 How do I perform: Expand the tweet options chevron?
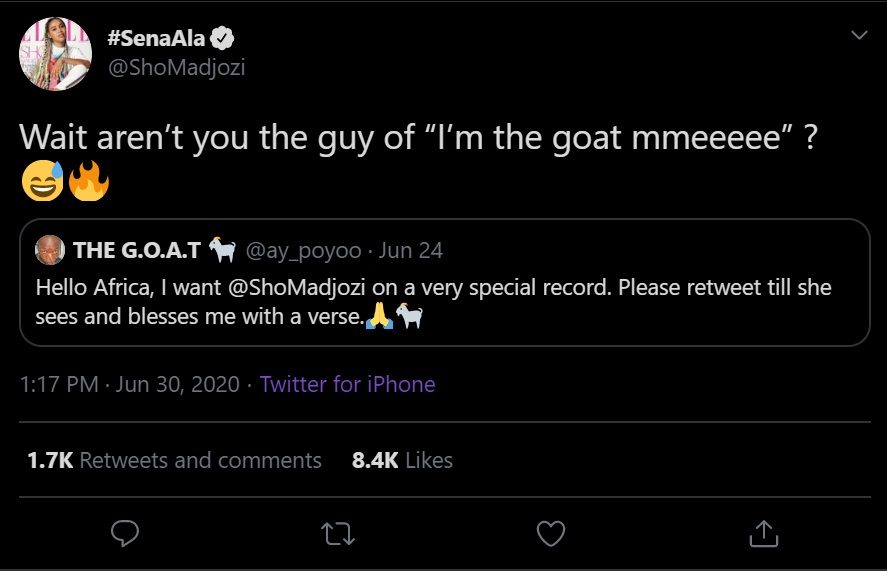pyautogui.click(x=858, y=36)
